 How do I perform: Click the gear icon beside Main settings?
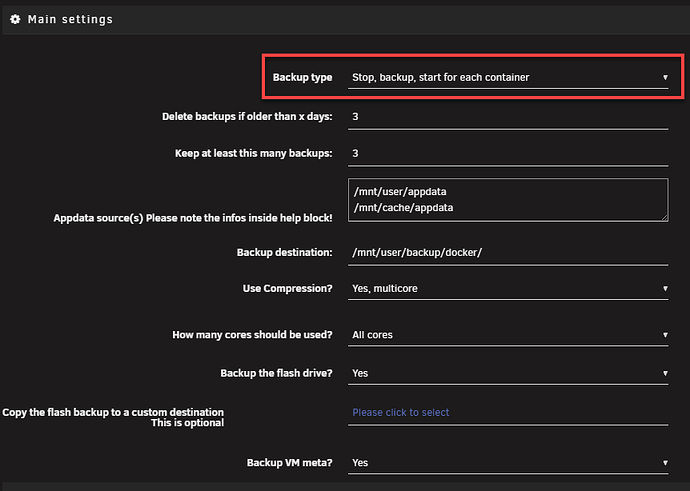click(x=15, y=19)
